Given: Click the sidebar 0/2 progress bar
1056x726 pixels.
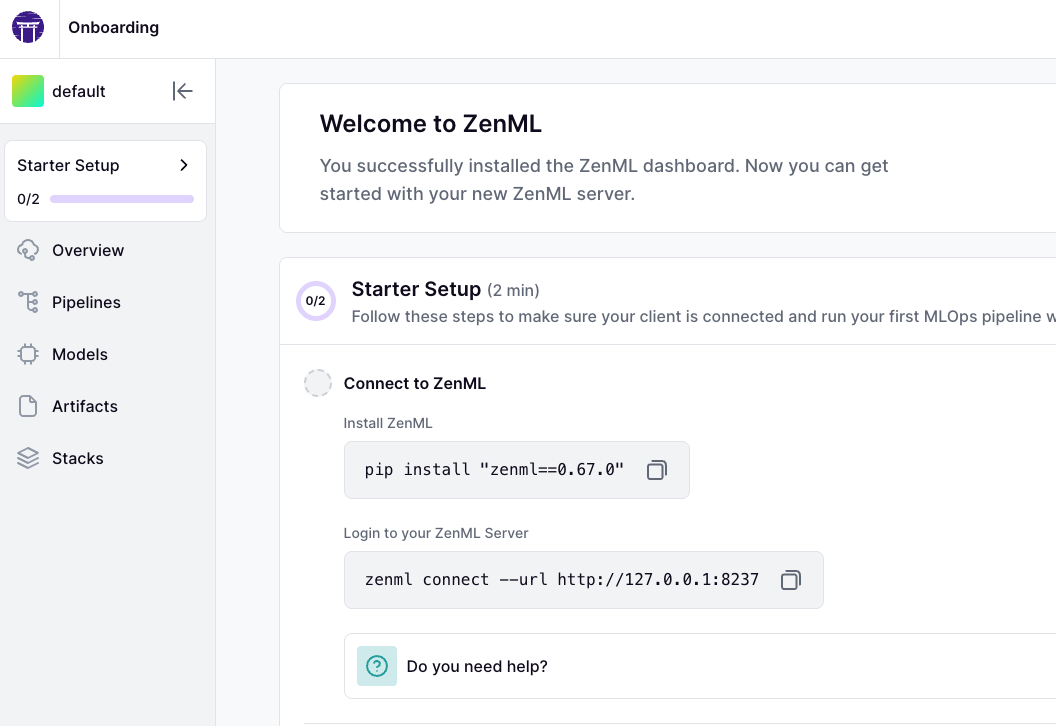Looking at the screenshot, I should 122,199.
